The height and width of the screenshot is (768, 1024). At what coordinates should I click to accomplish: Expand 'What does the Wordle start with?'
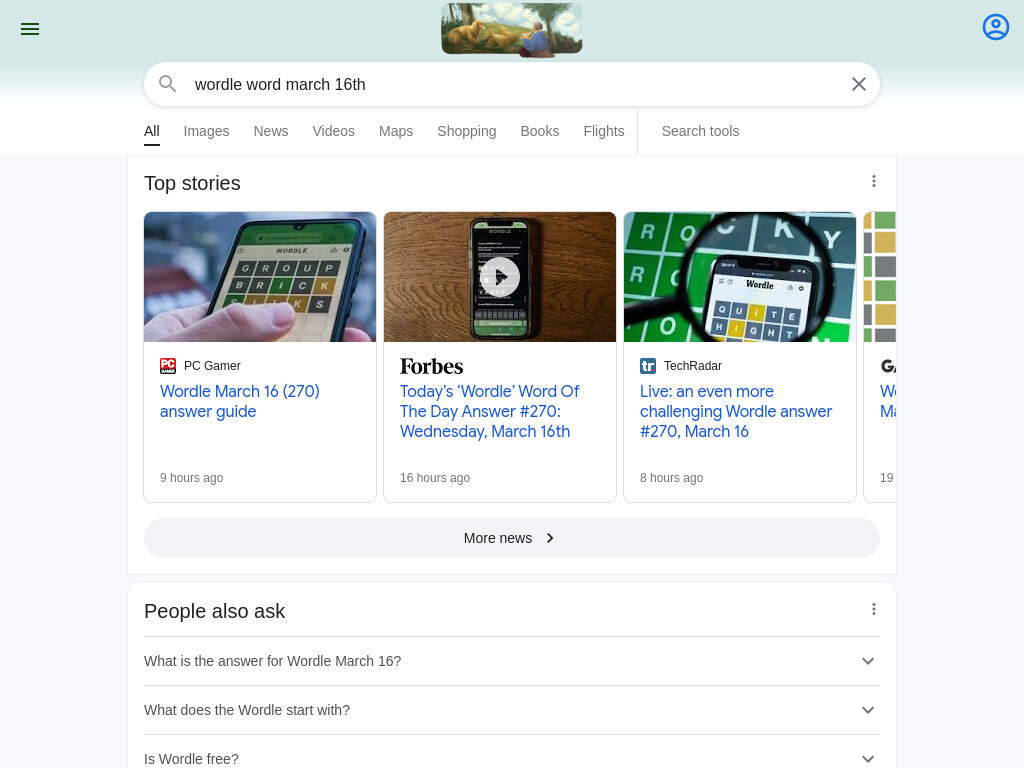(512, 710)
